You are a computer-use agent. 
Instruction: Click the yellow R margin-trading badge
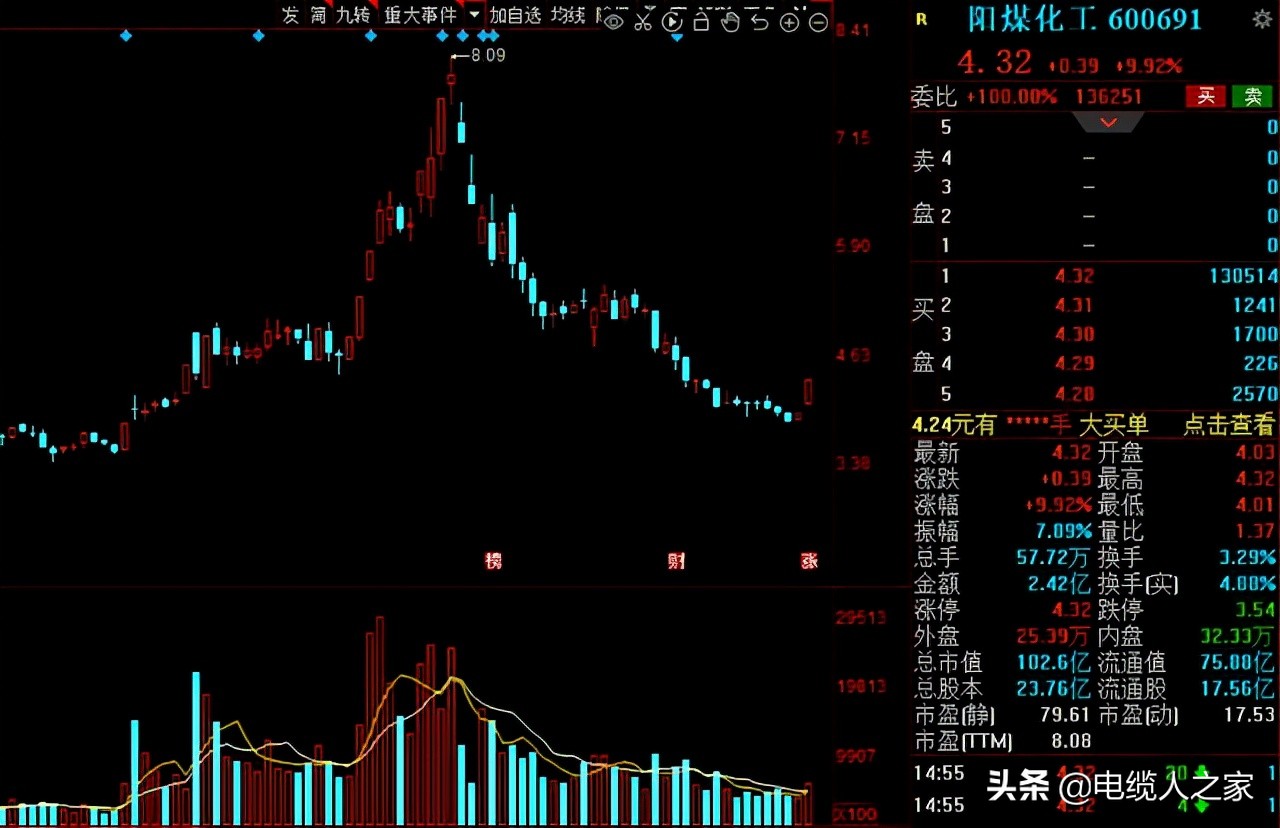(x=921, y=19)
